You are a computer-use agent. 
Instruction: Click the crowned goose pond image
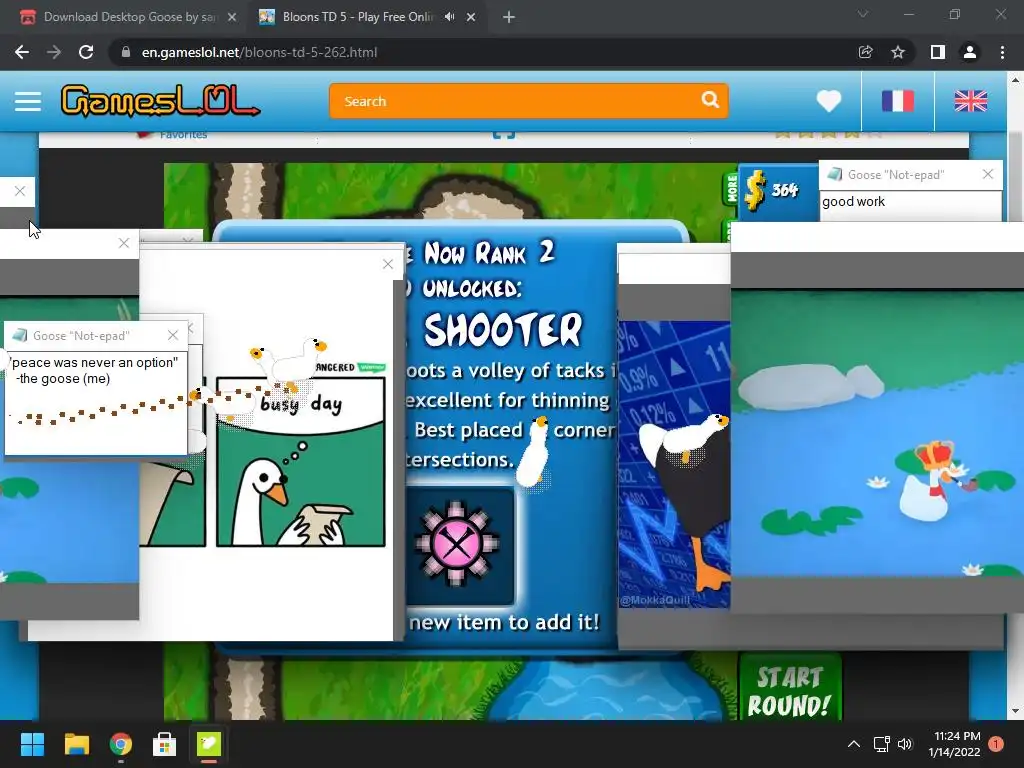click(x=877, y=433)
